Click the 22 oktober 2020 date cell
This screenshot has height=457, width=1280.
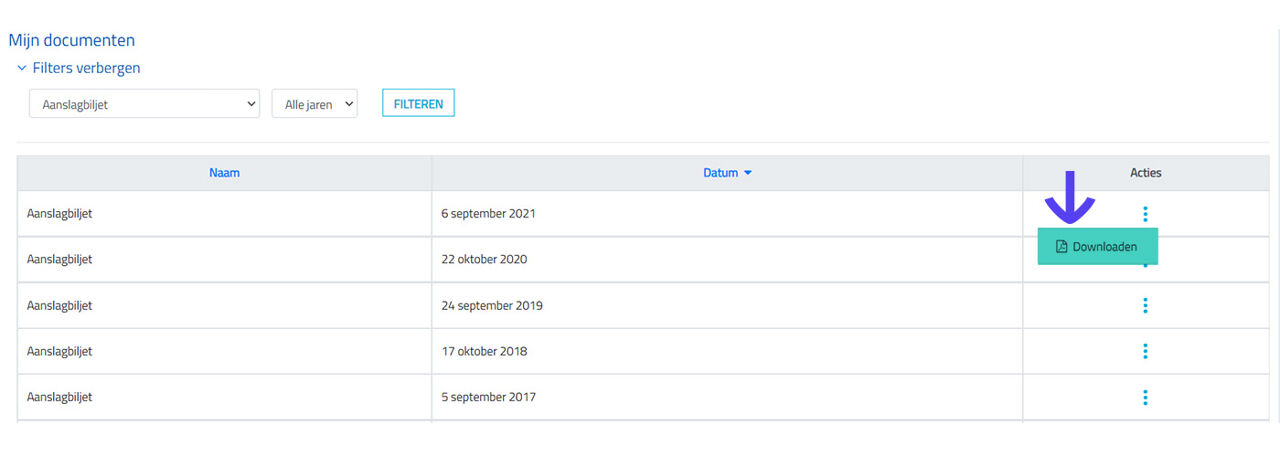484,259
